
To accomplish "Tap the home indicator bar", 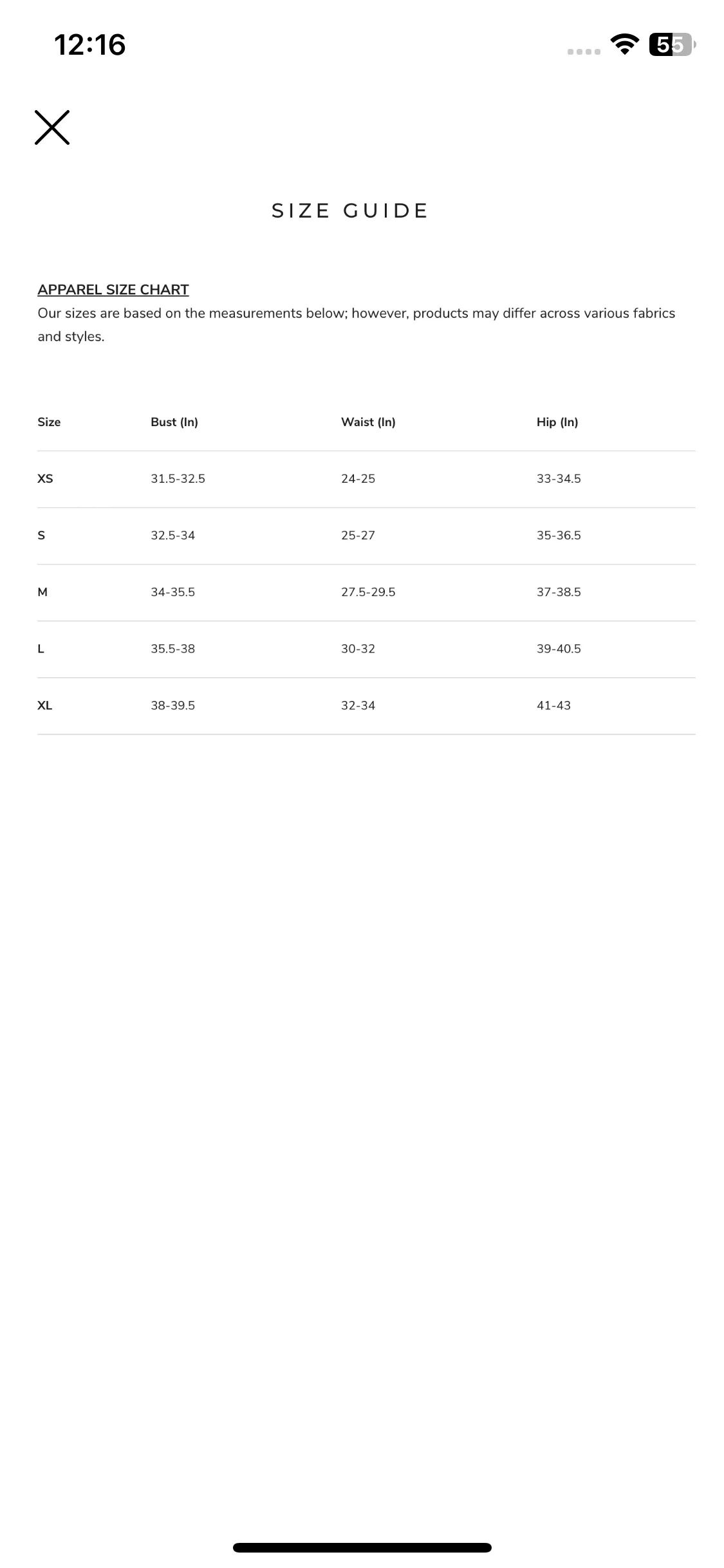I will point(362,1547).
